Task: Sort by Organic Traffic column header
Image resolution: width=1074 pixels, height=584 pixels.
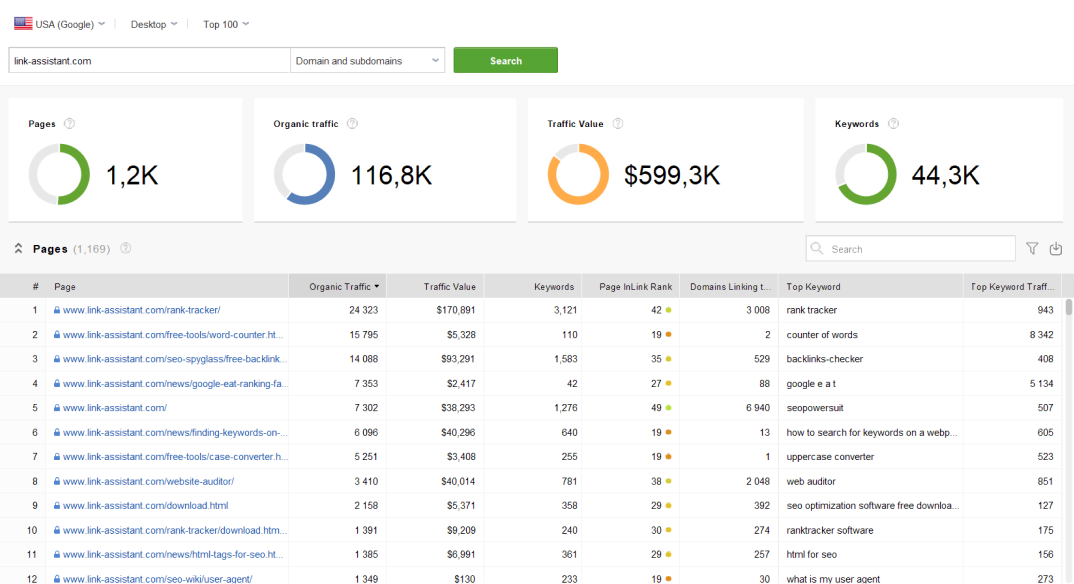Action: point(339,287)
